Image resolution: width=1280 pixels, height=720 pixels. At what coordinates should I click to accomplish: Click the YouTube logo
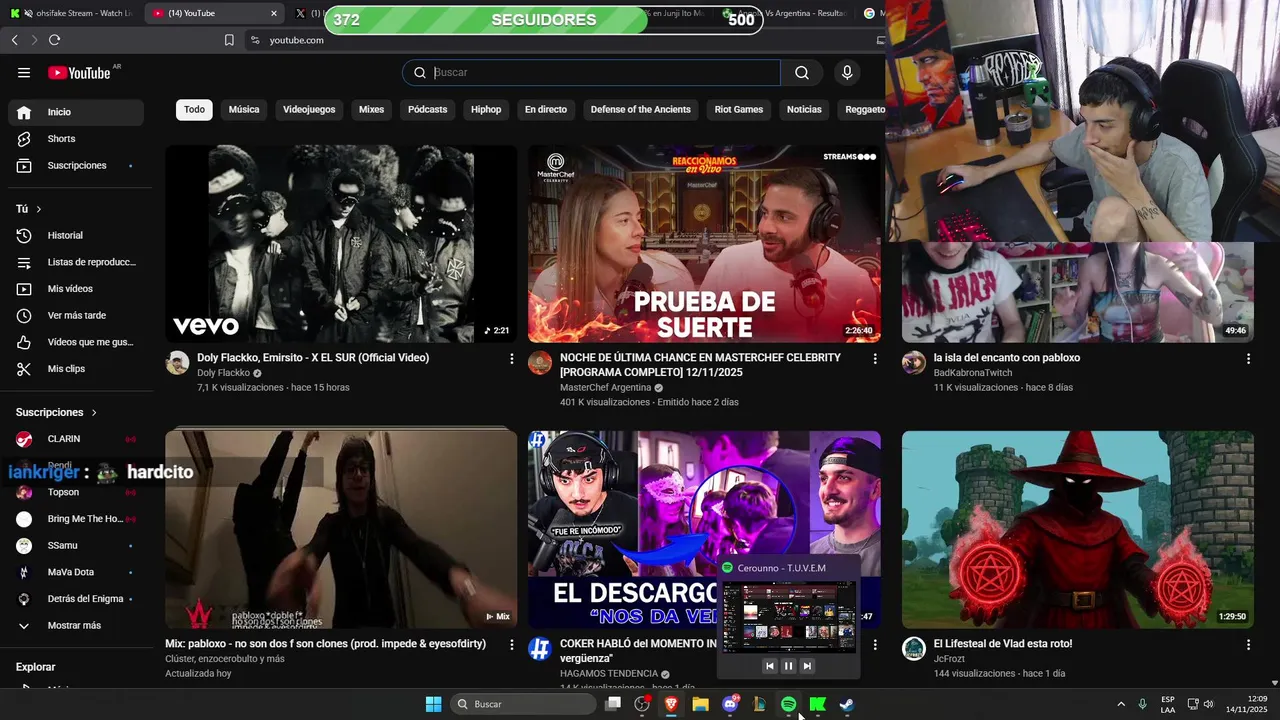pos(79,73)
